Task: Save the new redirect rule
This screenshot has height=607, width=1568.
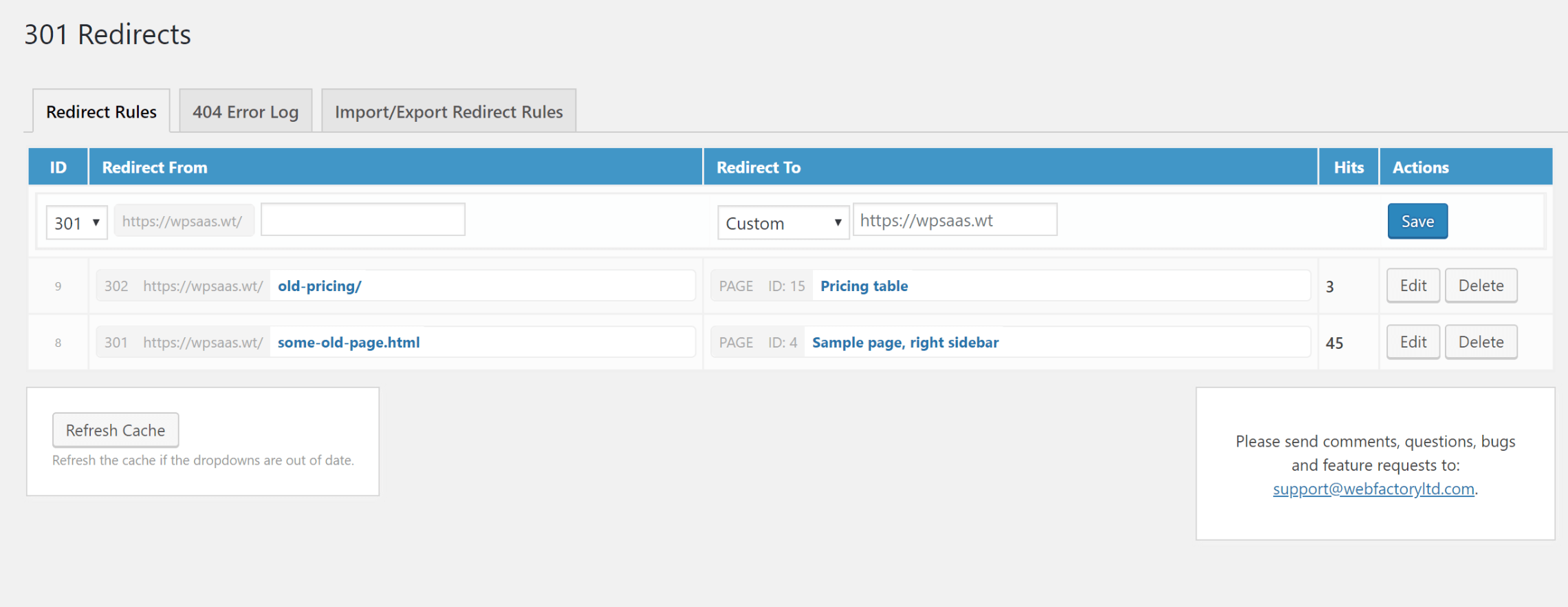Action: (1417, 221)
